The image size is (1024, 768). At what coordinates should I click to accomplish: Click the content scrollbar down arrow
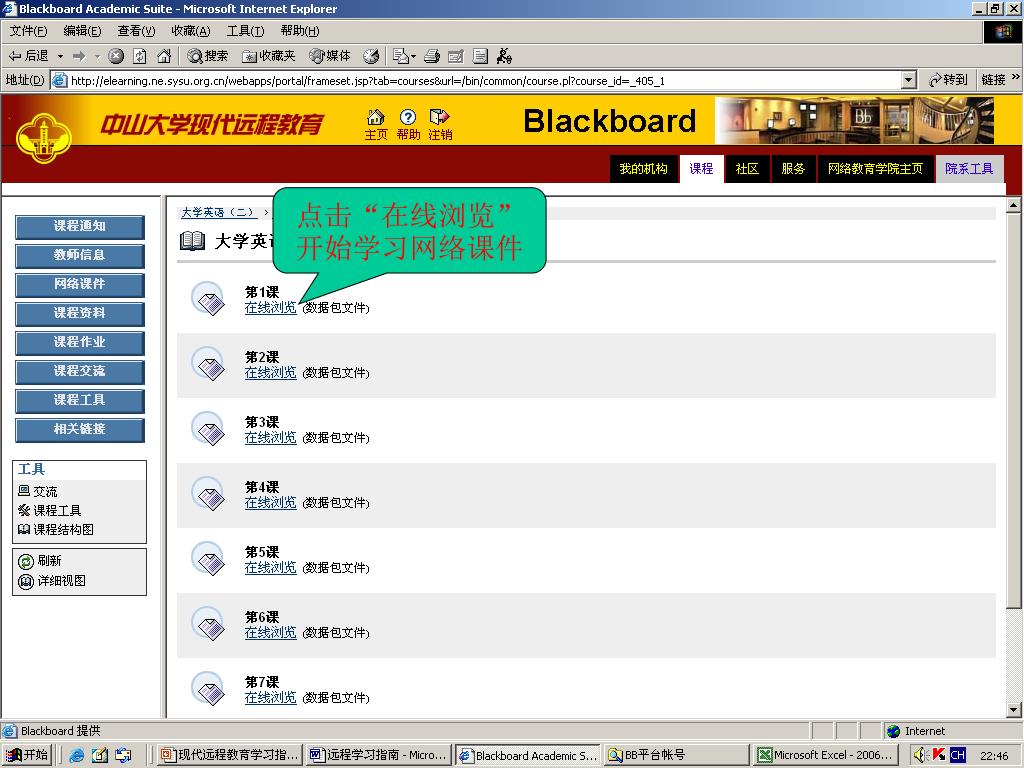(x=1014, y=710)
